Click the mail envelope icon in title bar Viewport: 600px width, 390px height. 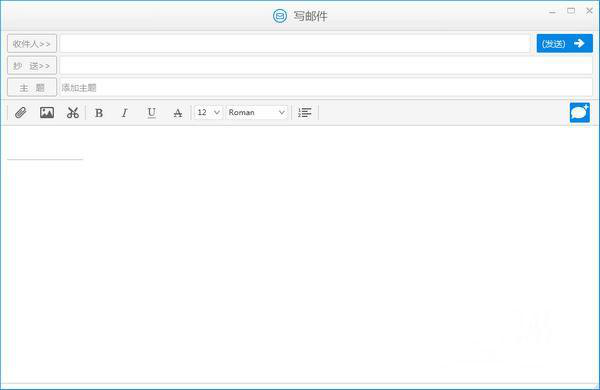click(280, 16)
